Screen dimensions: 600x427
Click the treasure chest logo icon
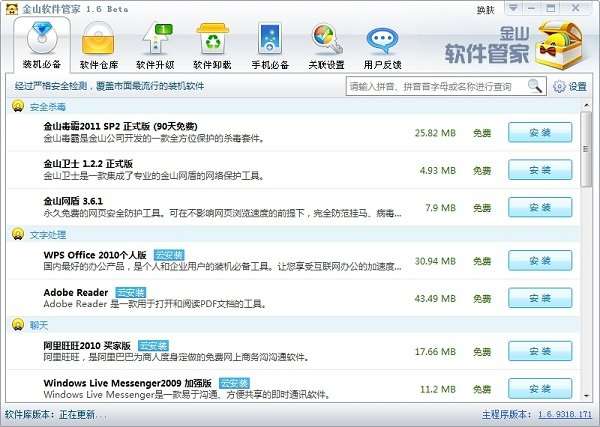(x=559, y=44)
